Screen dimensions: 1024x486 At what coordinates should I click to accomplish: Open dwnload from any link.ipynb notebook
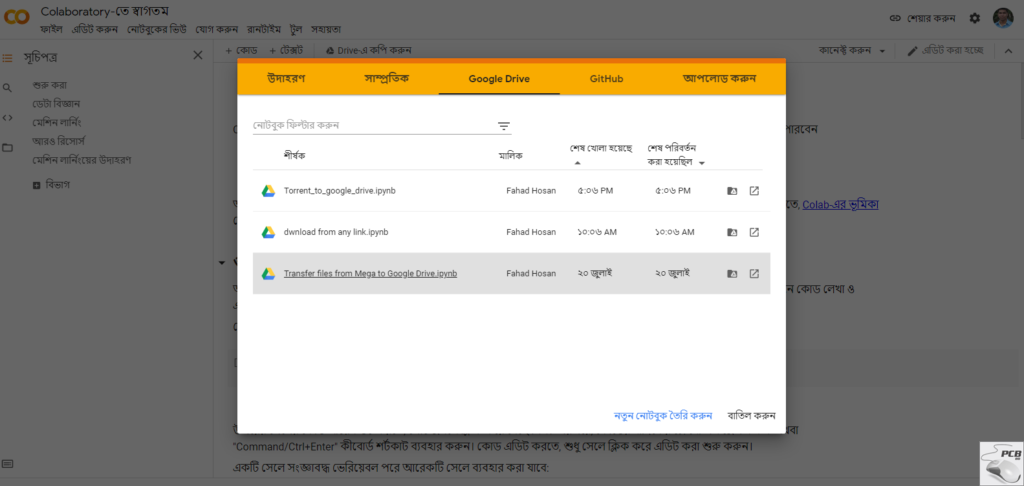tap(336, 232)
